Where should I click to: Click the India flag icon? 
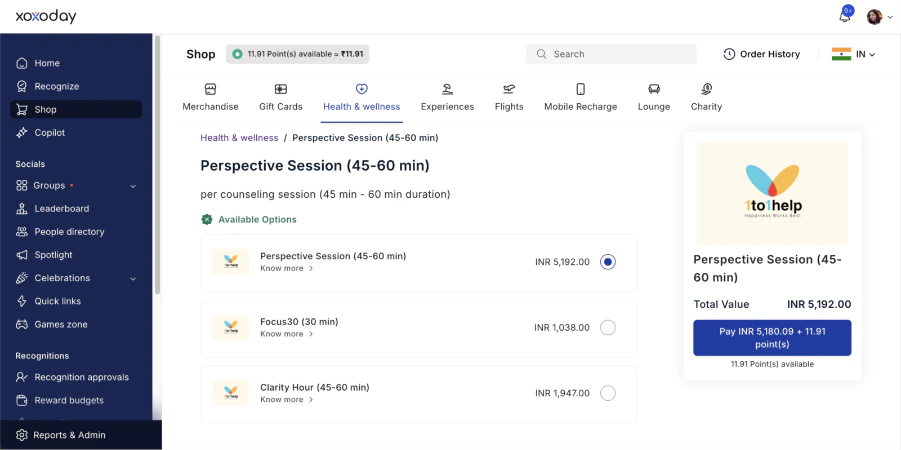pos(841,54)
